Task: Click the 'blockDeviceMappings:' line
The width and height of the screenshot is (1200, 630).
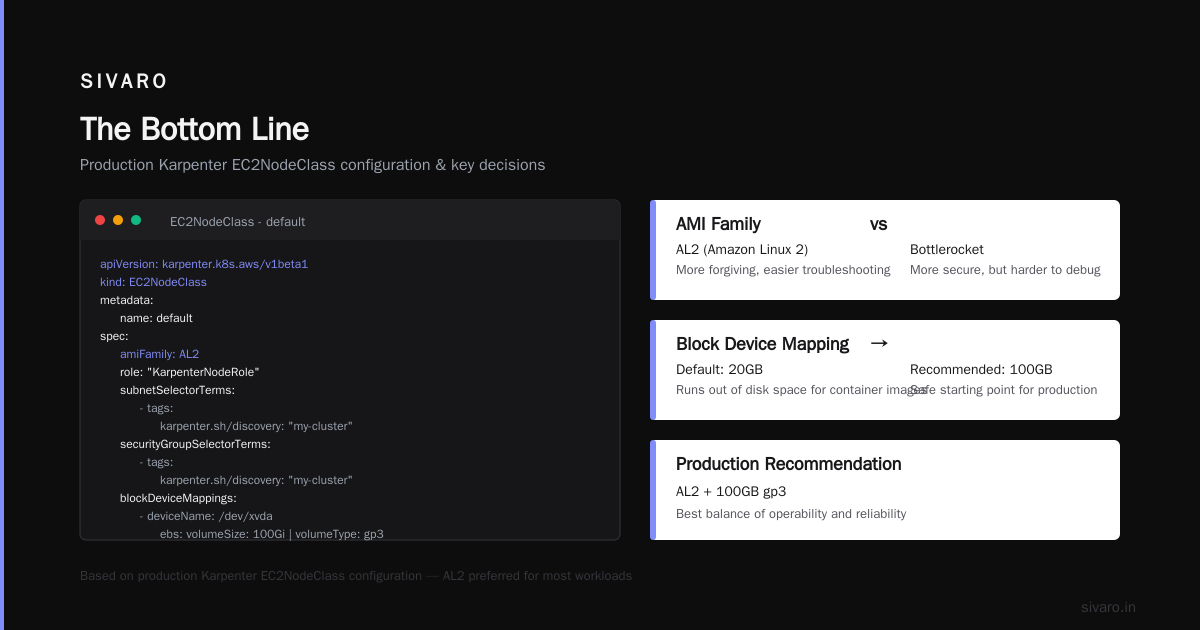Action: click(178, 498)
